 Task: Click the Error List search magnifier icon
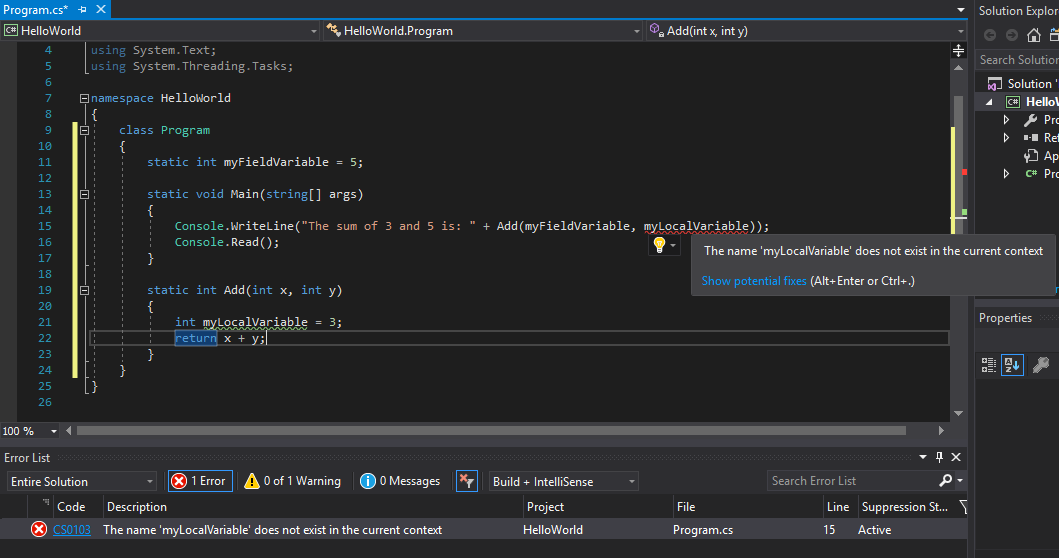coord(945,481)
